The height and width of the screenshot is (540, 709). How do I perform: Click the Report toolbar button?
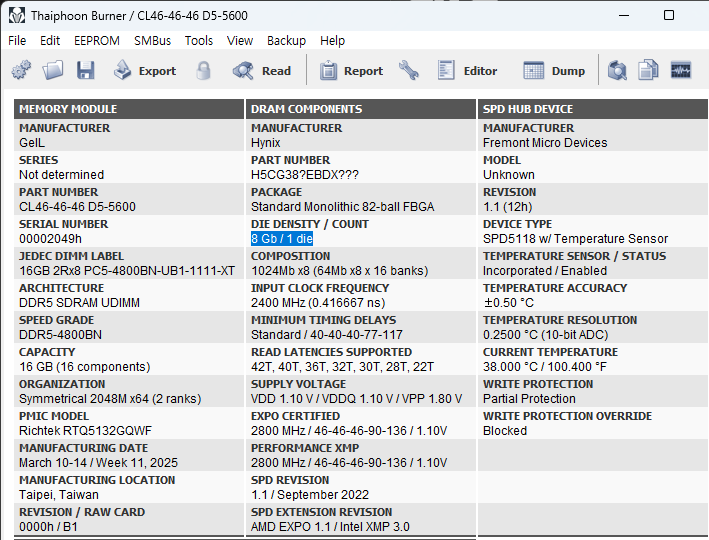point(351,71)
